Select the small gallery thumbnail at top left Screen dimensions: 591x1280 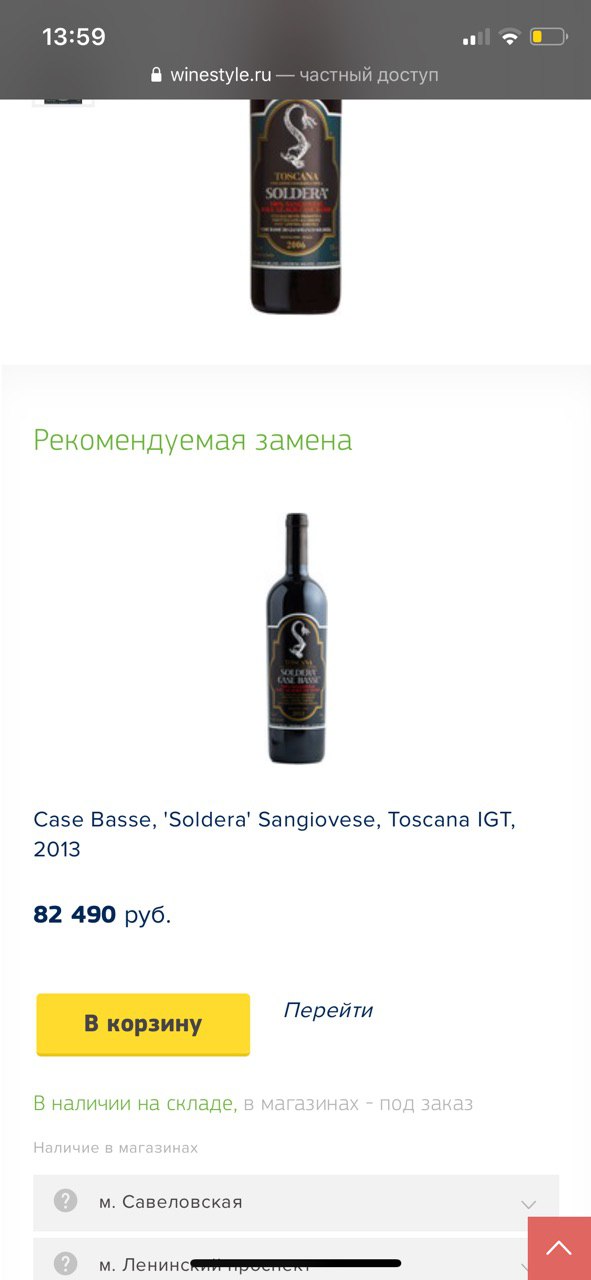click(x=63, y=102)
